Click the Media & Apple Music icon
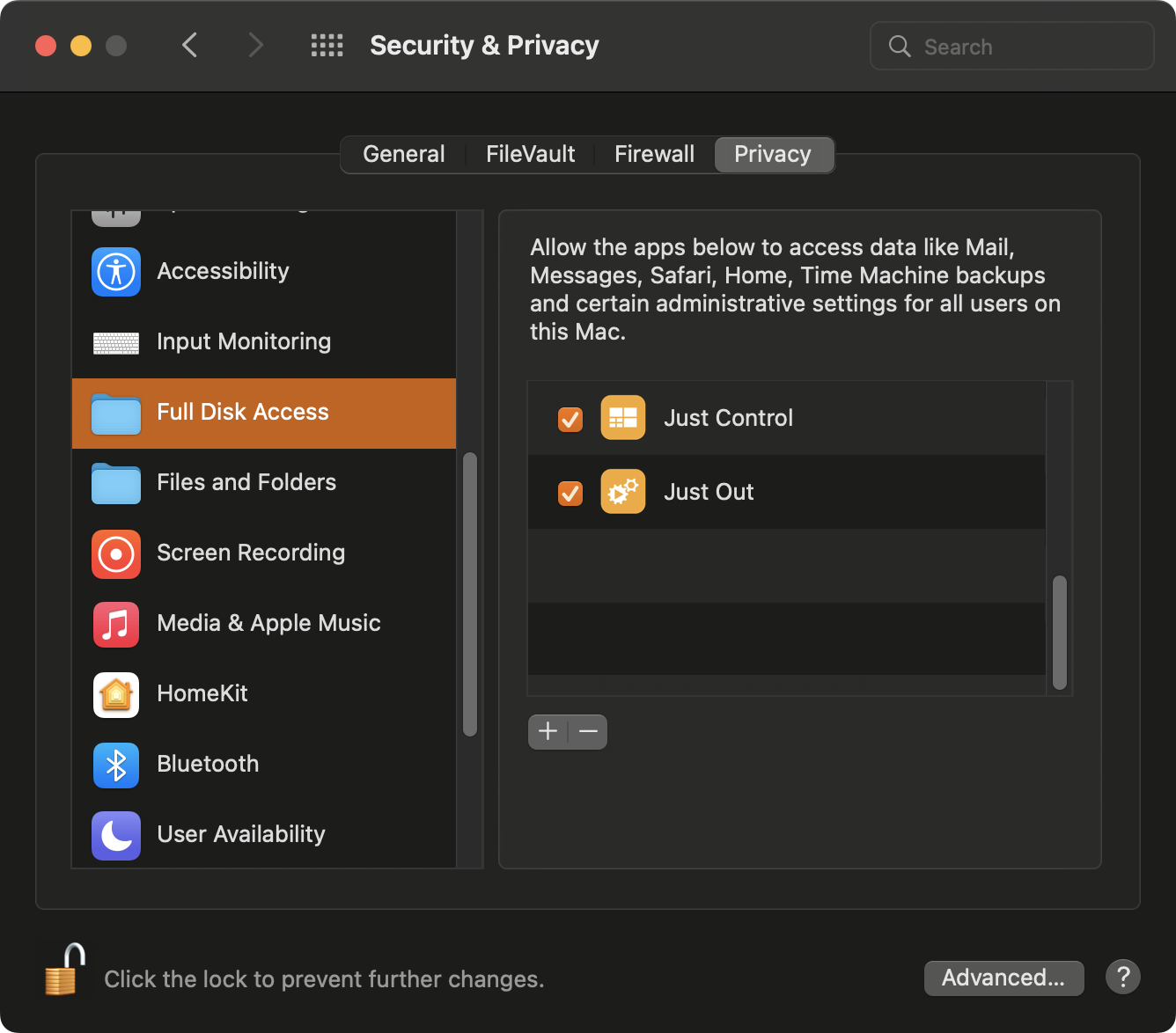The height and width of the screenshot is (1033, 1176). coord(116,625)
